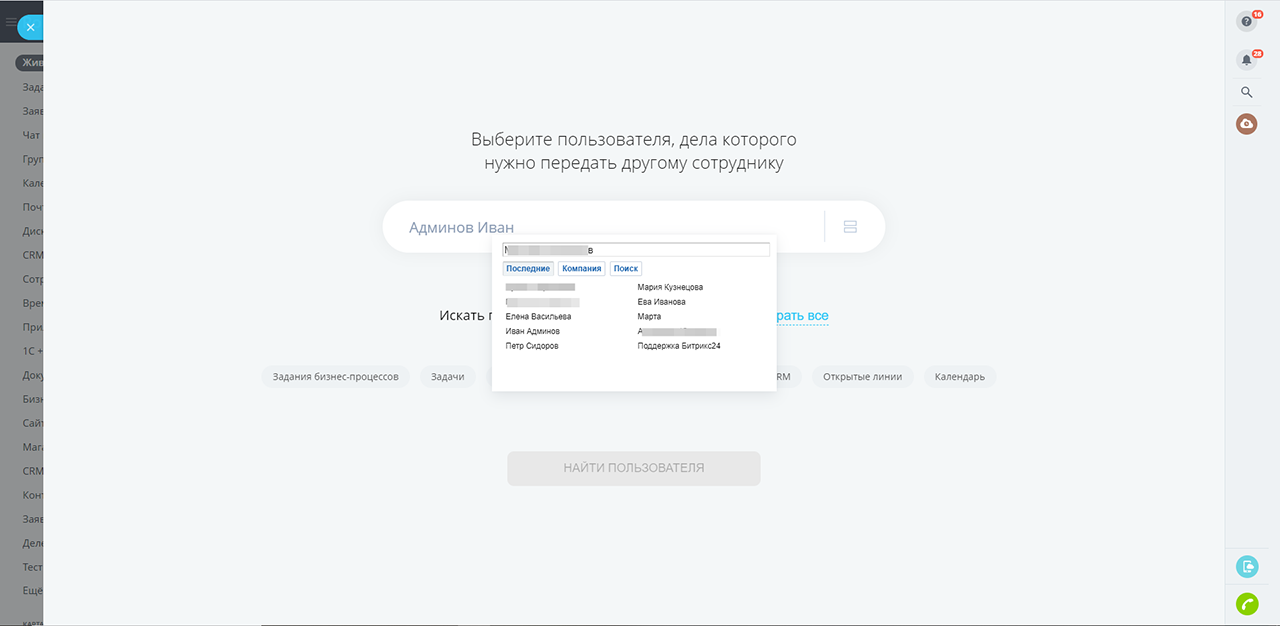Open the Диск item in left sidebar
Image resolution: width=1280 pixels, height=626 pixels.
(32, 231)
